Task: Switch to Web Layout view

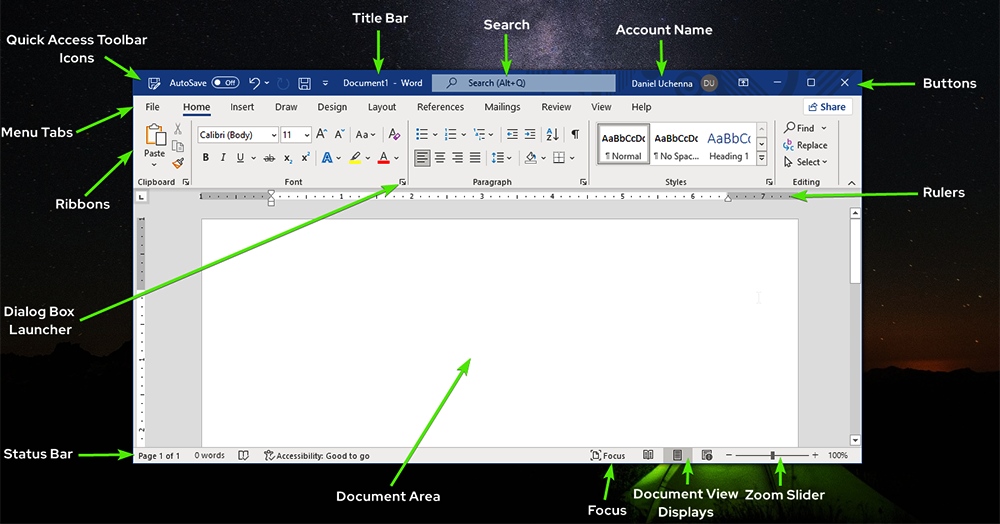Action: (707, 455)
